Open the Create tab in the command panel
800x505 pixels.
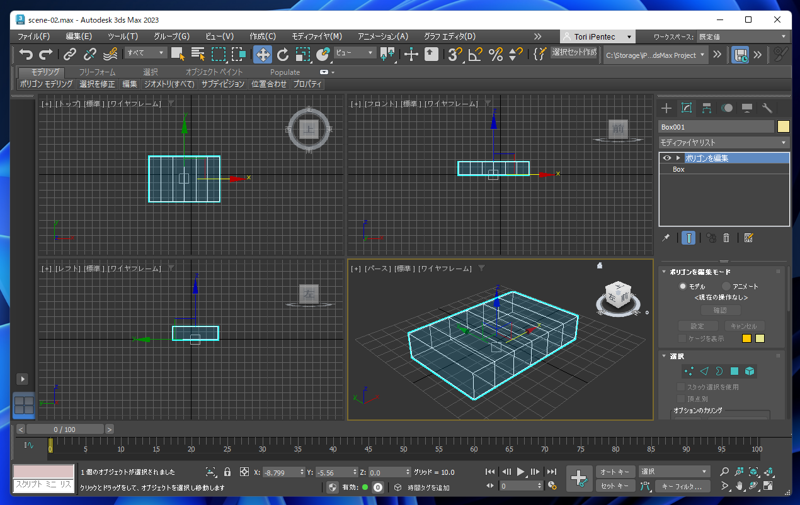click(x=666, y=108)
